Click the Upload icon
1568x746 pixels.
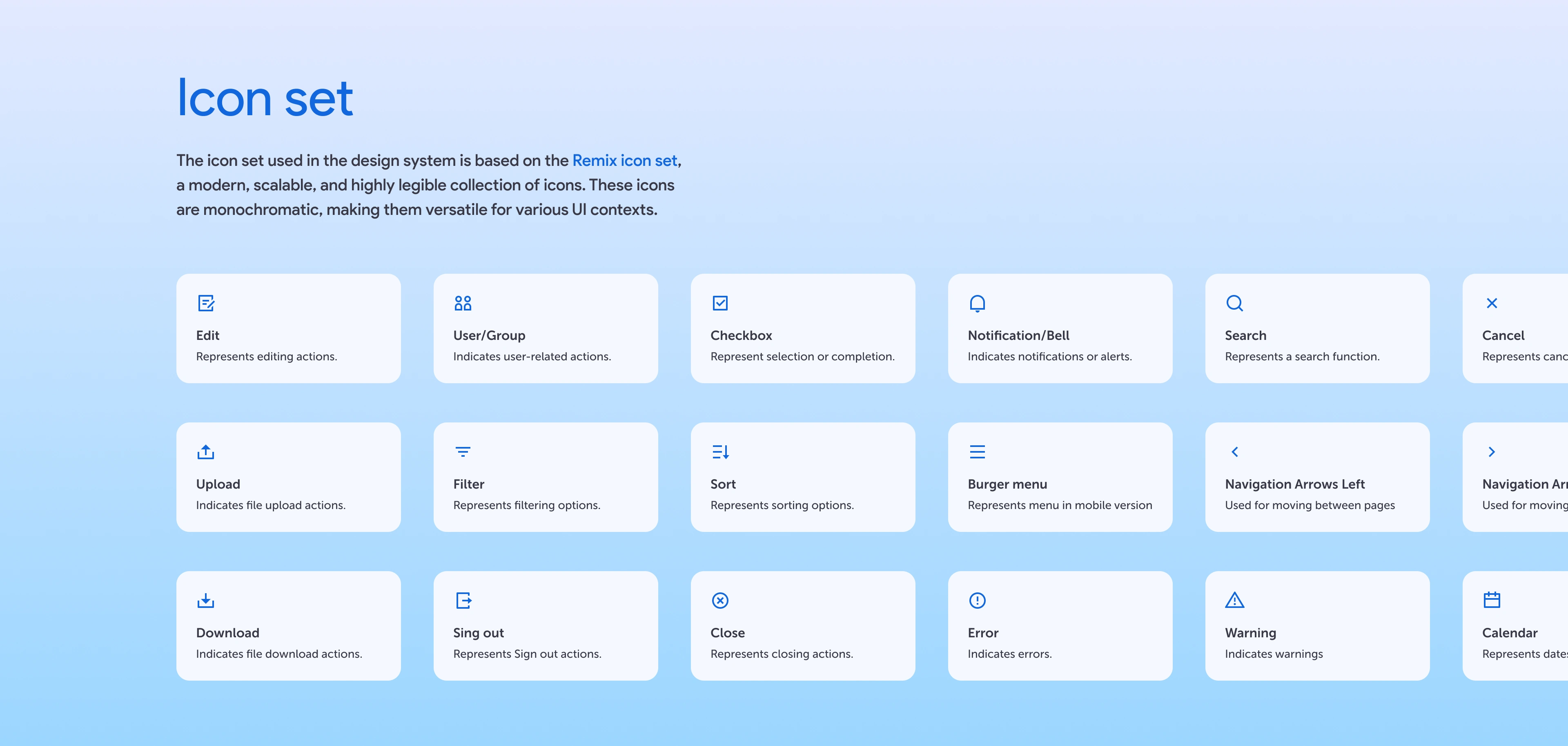click(x=206, y=452)
